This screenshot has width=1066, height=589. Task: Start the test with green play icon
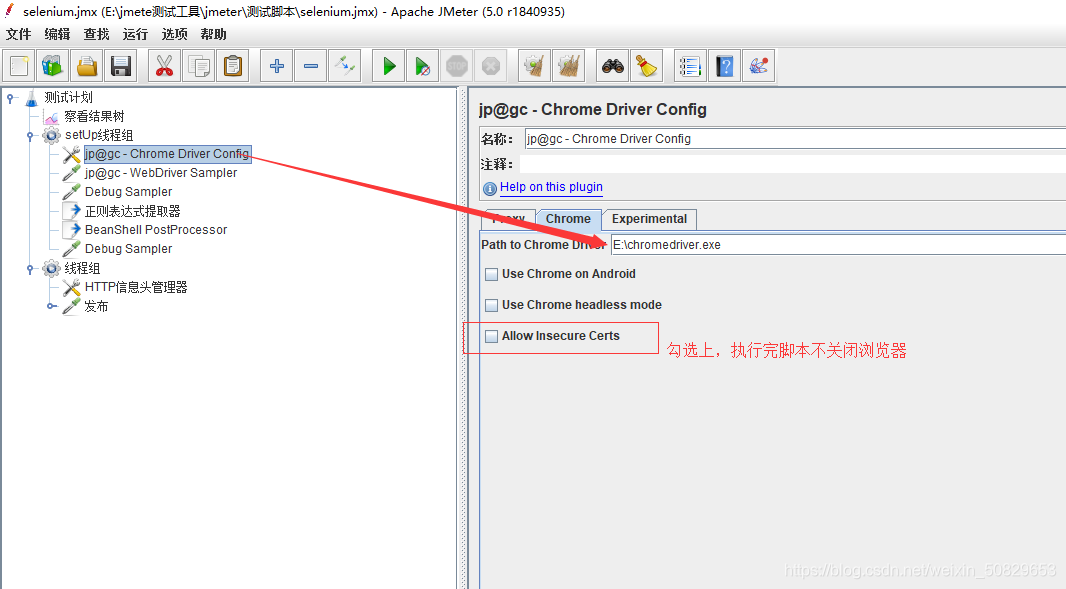pos(389,66)
